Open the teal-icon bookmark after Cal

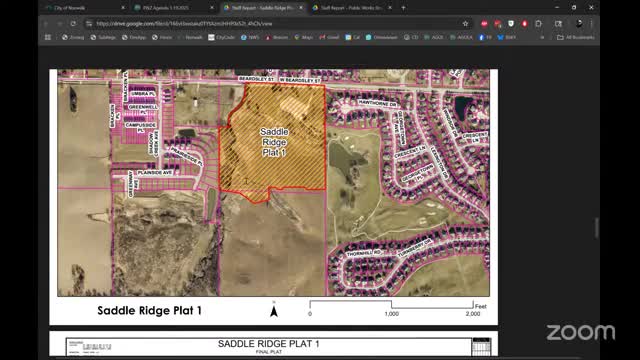(382, 37)
